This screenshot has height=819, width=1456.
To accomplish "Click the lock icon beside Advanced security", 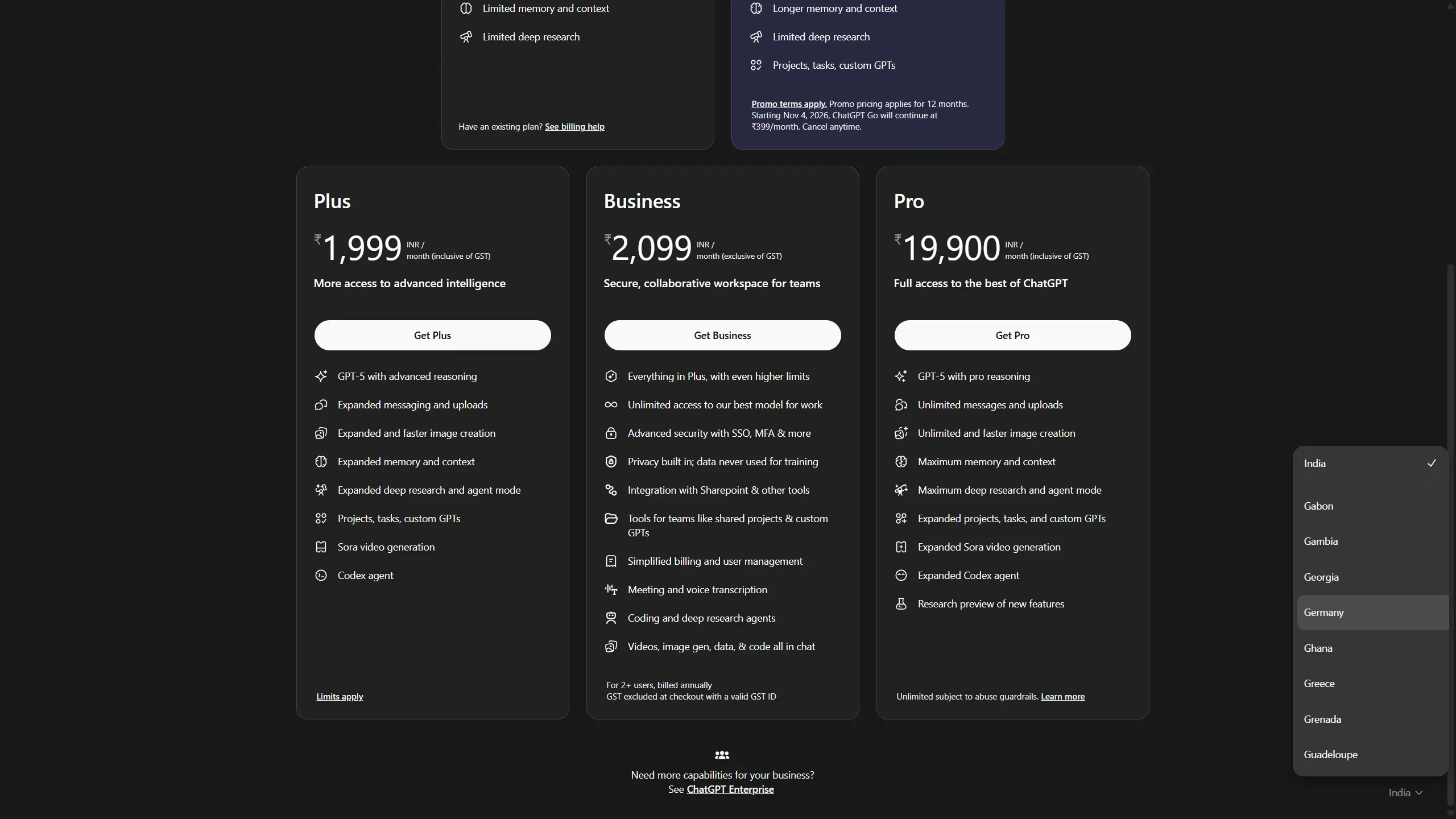I will (x=611, y=433).
